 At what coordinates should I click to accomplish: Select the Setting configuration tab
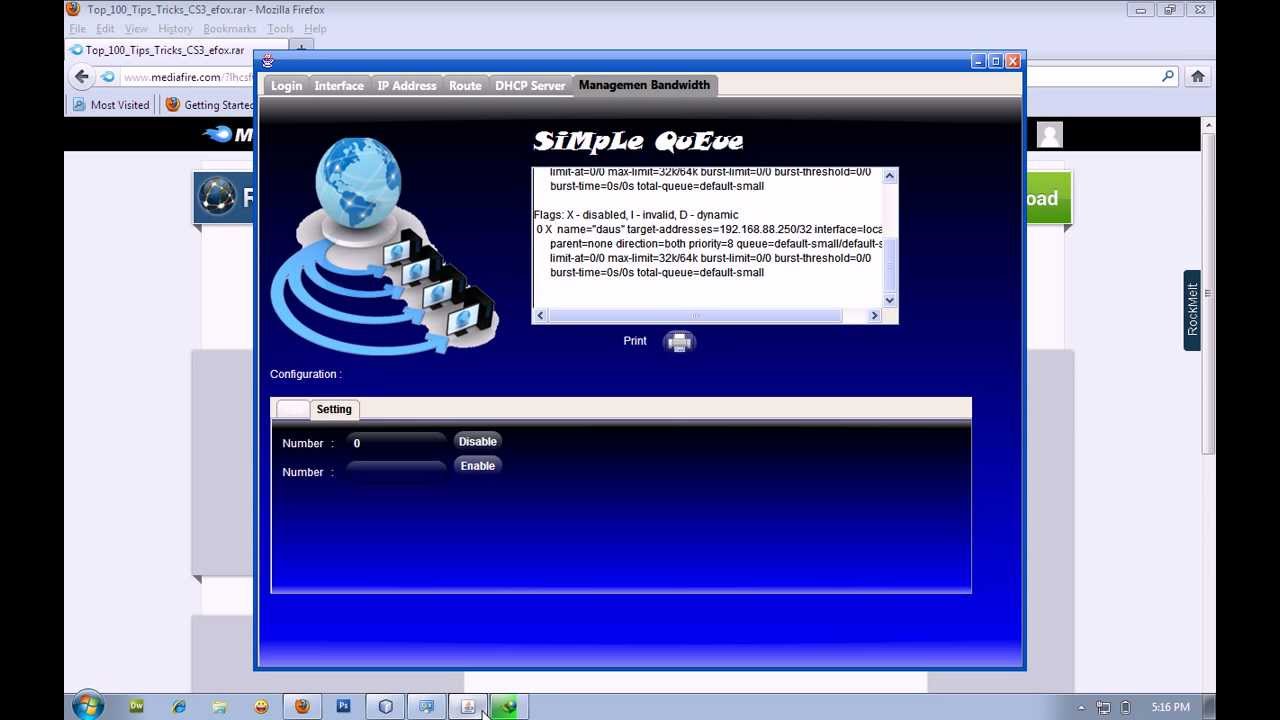(x=334, y=409)
